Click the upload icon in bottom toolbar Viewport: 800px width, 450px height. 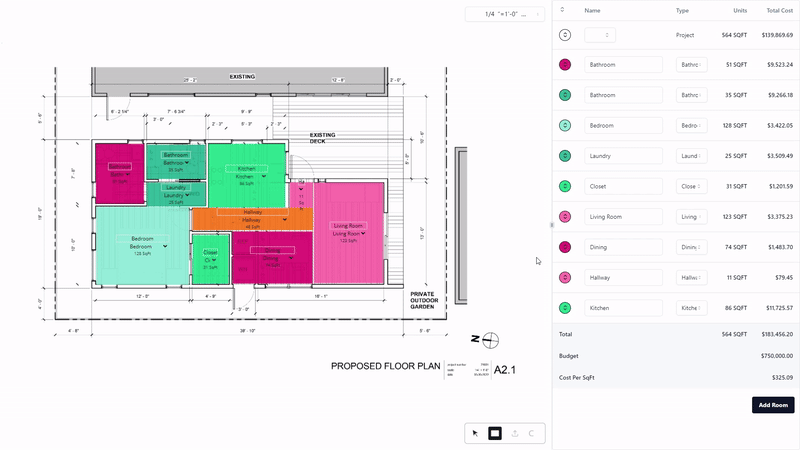[514, 433]
